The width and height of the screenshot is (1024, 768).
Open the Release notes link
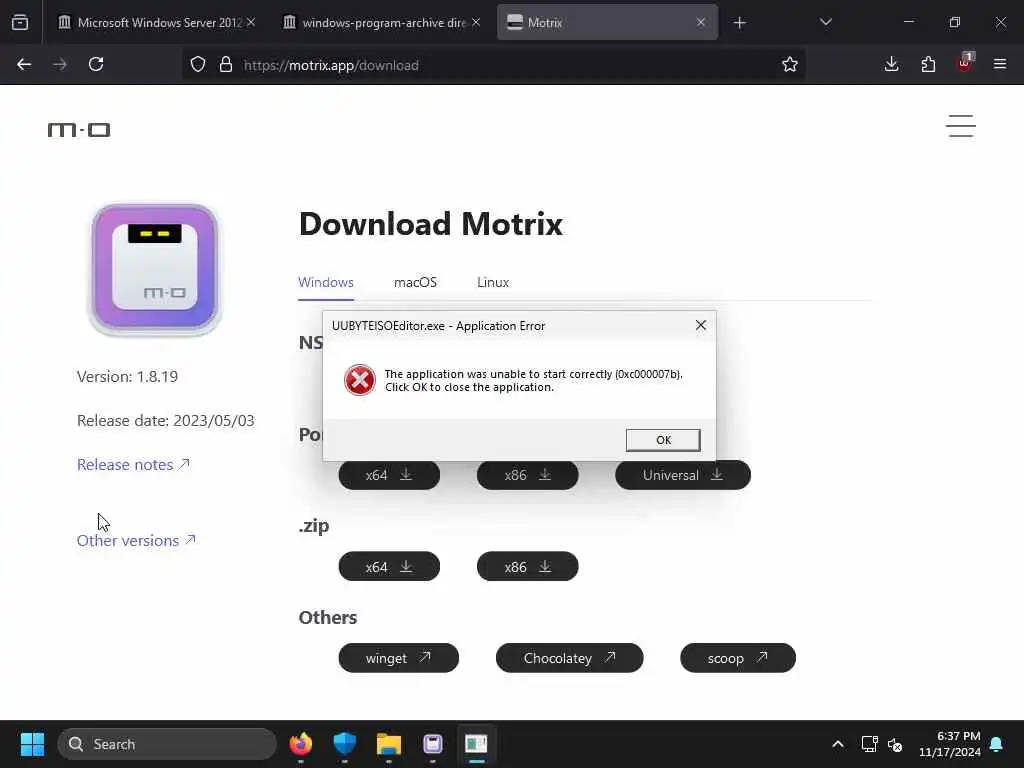(x=133, y=464)
